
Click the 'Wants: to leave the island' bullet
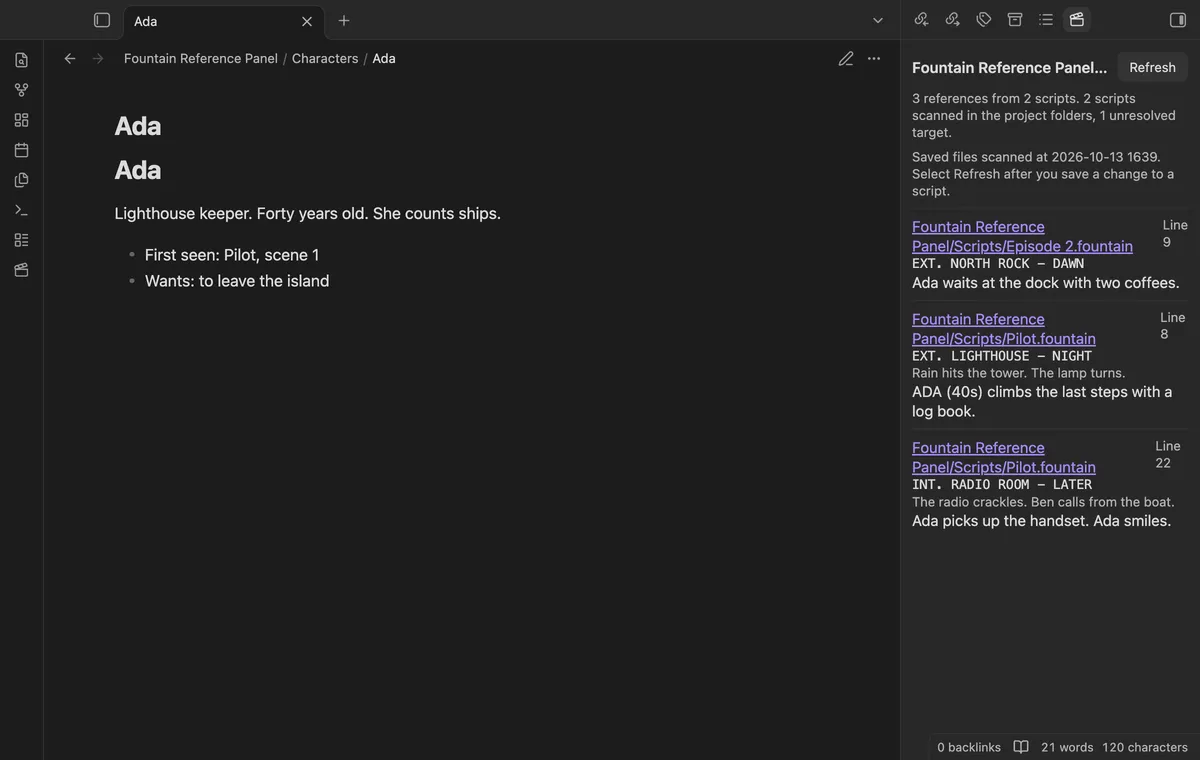pyautogui.click(x=237, y=281)
